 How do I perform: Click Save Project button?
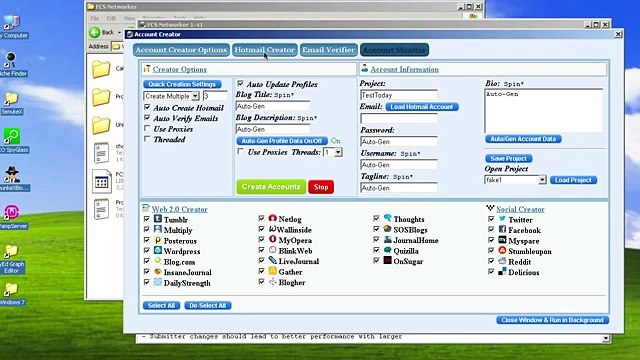(x=509, y=158)
